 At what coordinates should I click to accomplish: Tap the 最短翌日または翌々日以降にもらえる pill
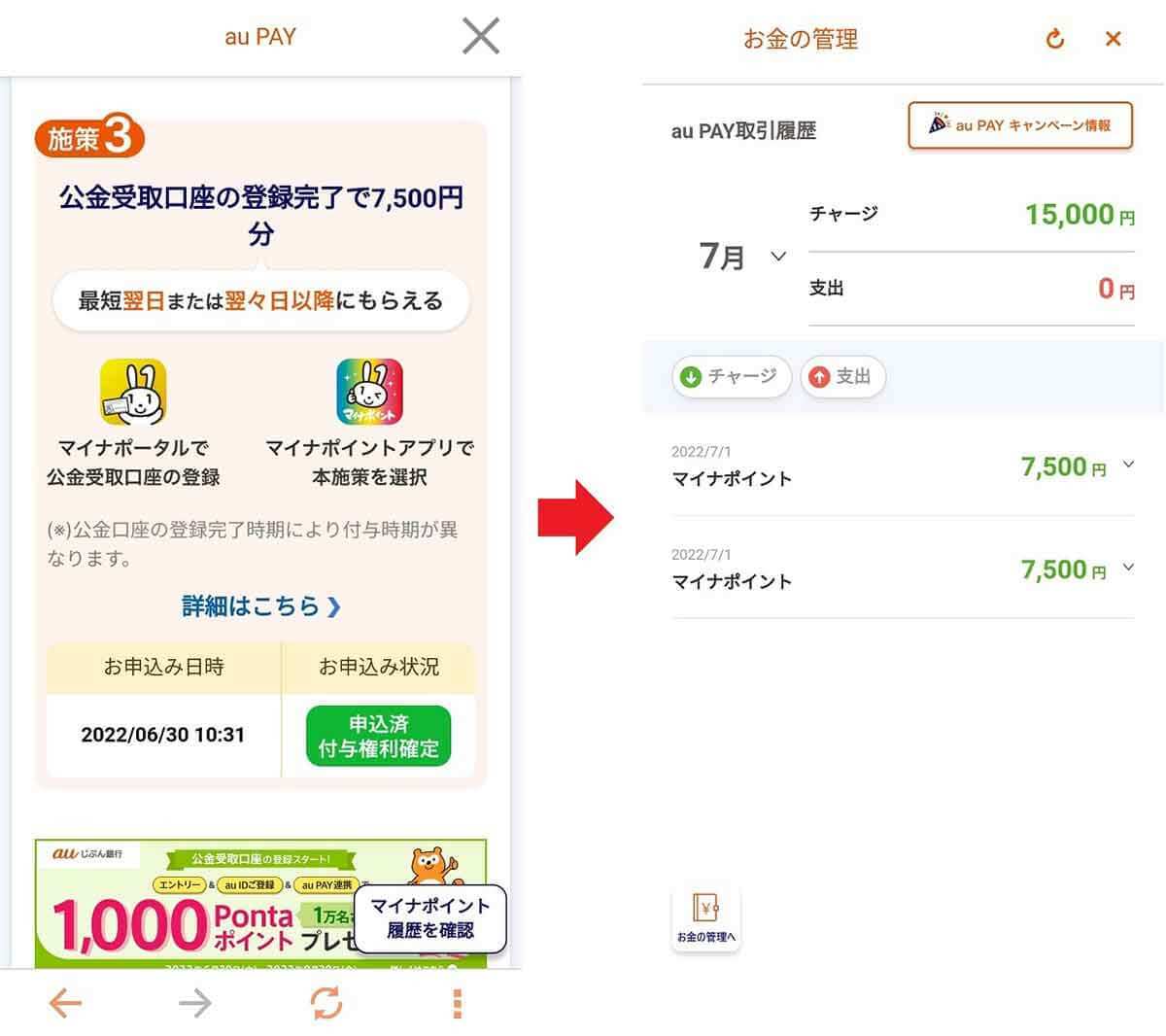[x=260, y=301]
